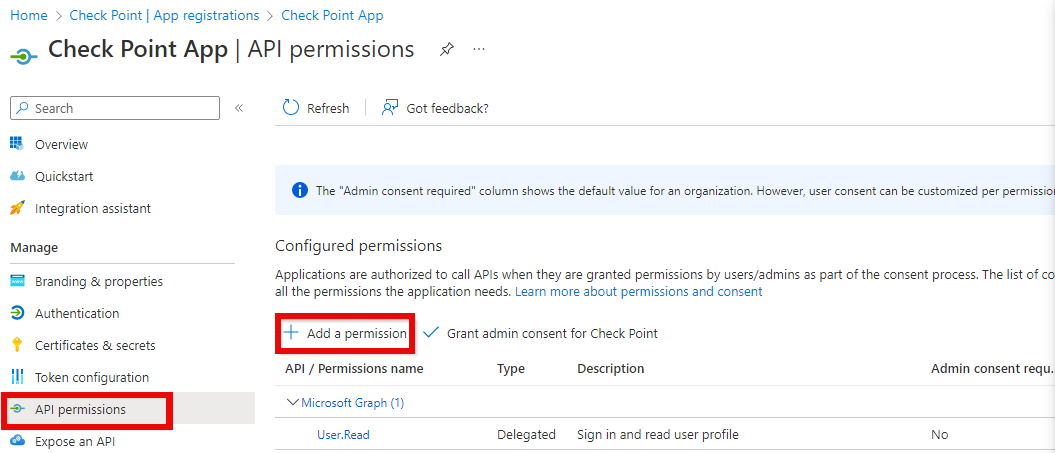Grant admin consent for Check Point
Viewport: 1055px width, 453px height.
541,333
